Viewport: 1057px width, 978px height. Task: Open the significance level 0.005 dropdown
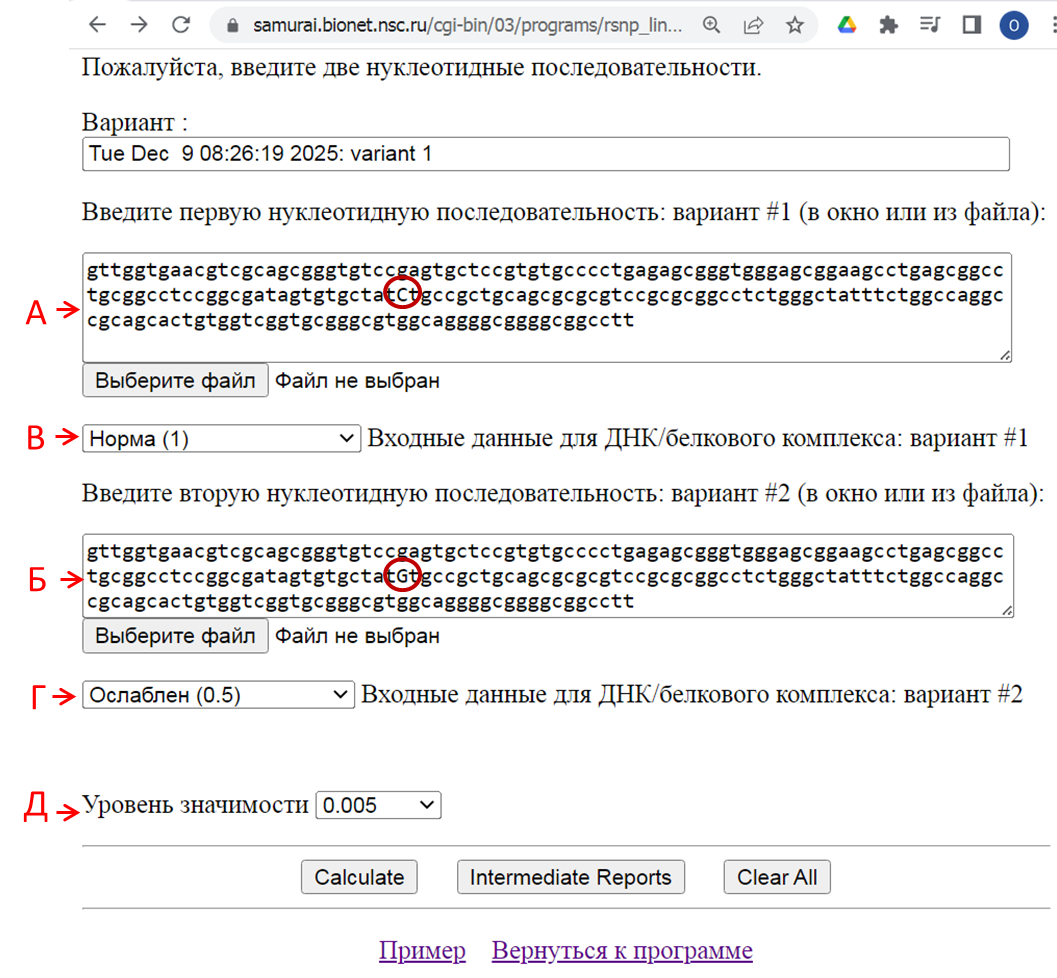[378, 805]
